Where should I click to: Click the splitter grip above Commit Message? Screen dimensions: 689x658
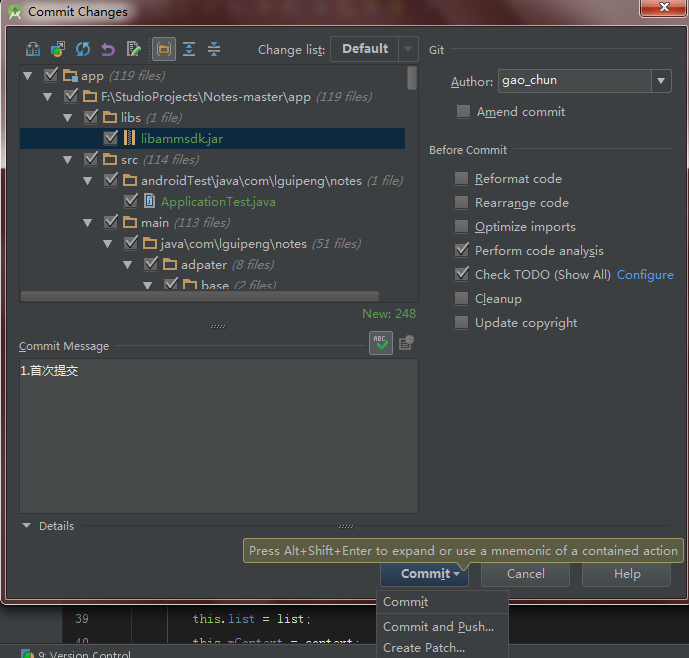(x=218, y=327)
